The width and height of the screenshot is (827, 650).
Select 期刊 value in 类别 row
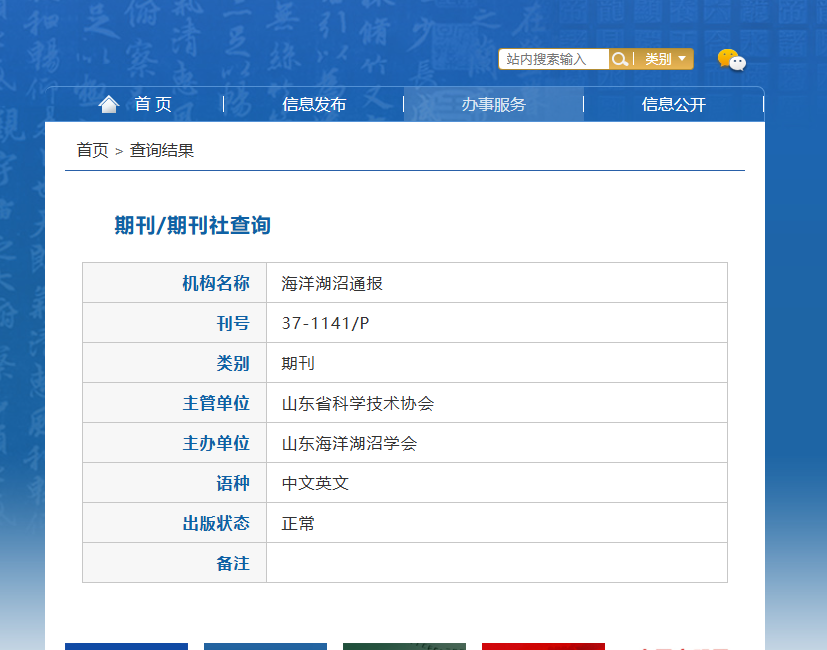[x=298, y=363]
